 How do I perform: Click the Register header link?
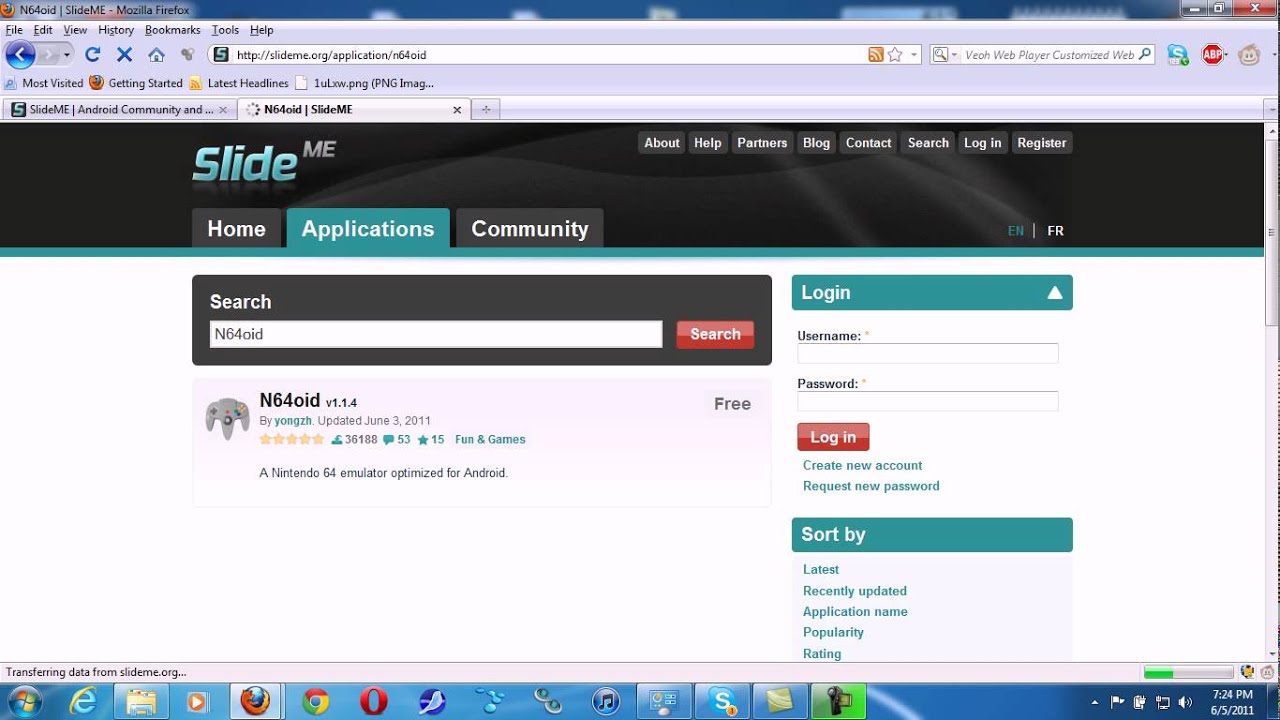pos(1042,143)
